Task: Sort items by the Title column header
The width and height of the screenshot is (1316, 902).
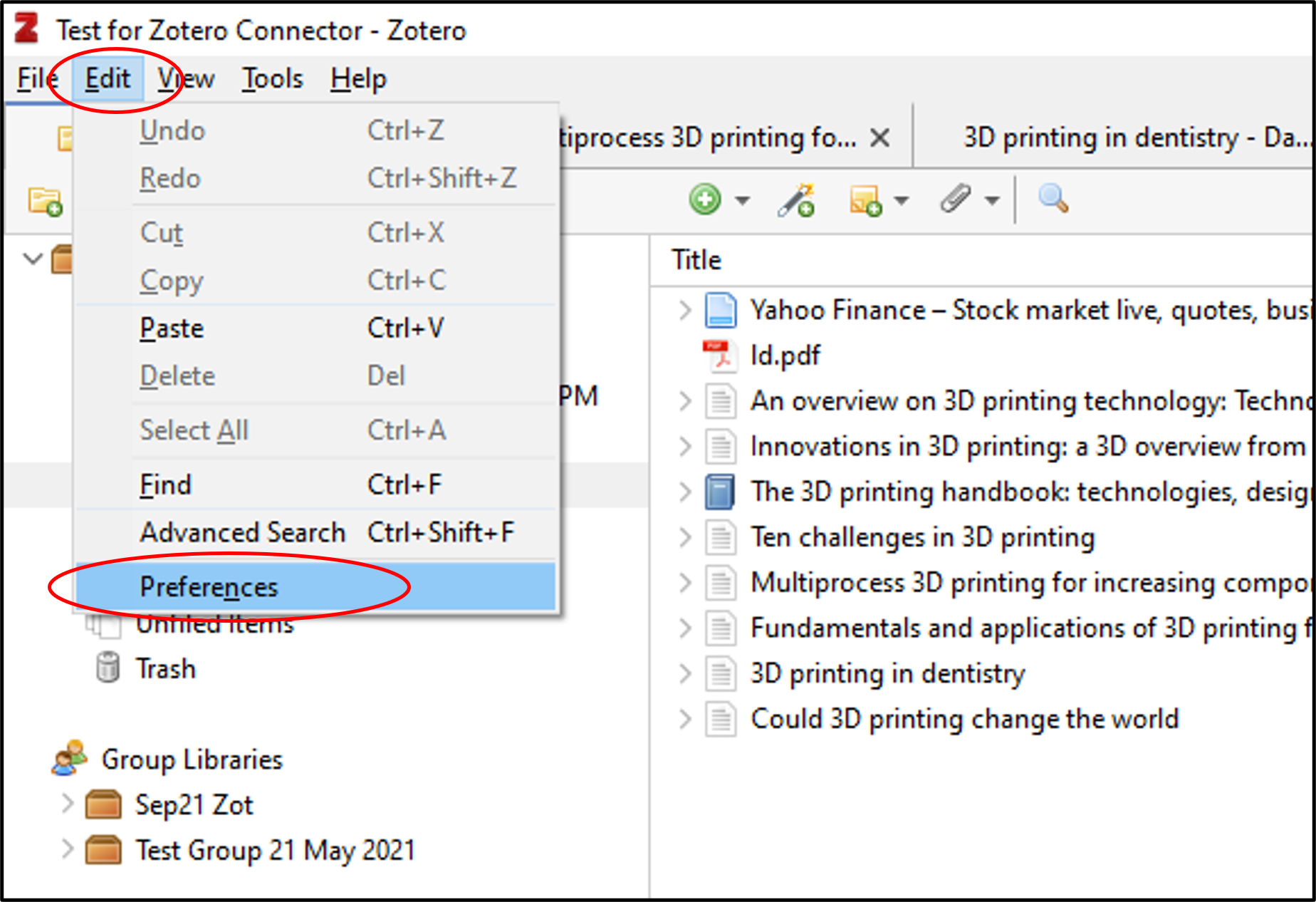Action: point(696,260)
